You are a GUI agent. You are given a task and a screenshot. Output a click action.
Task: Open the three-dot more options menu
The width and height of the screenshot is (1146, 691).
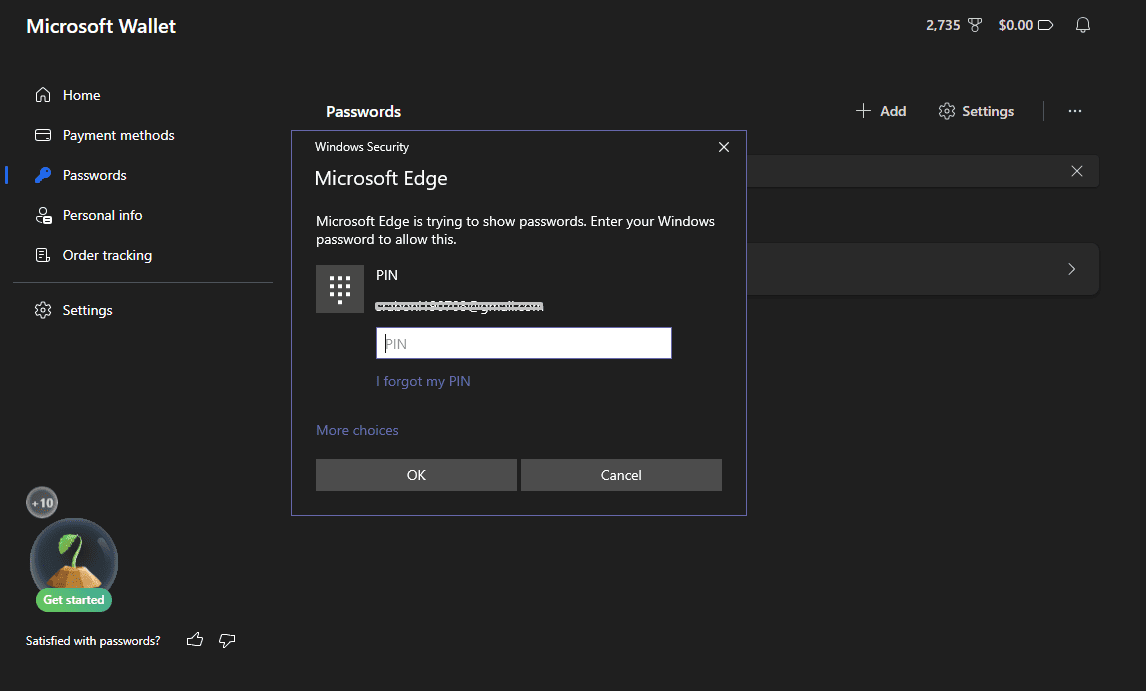[x=1074, y=111]
